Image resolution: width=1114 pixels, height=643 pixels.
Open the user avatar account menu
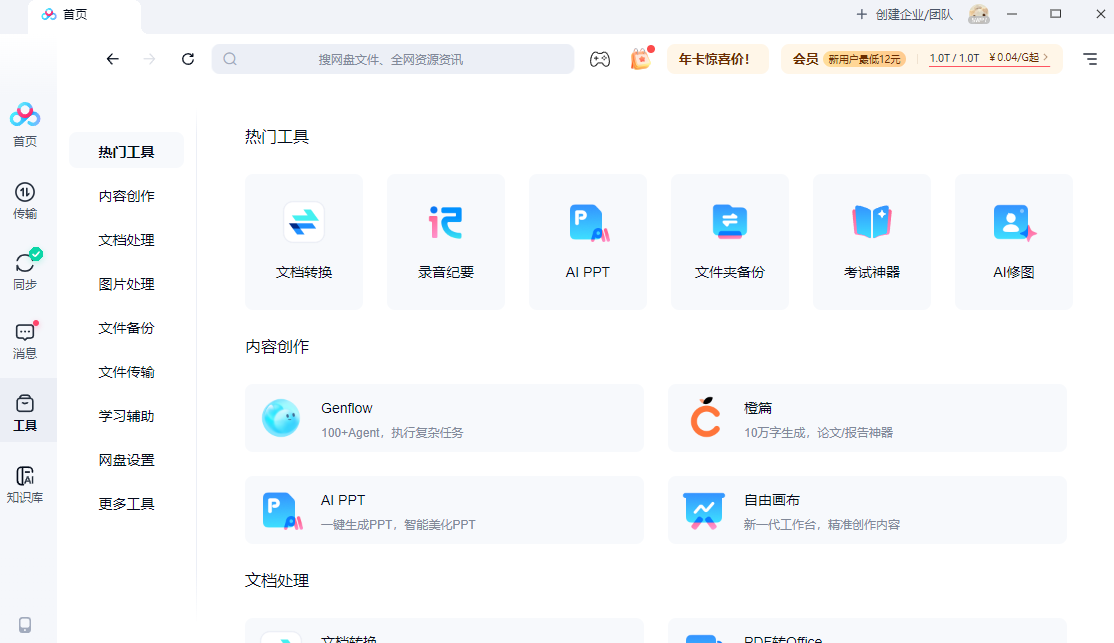pyautogui.click(x=978, y=14)
